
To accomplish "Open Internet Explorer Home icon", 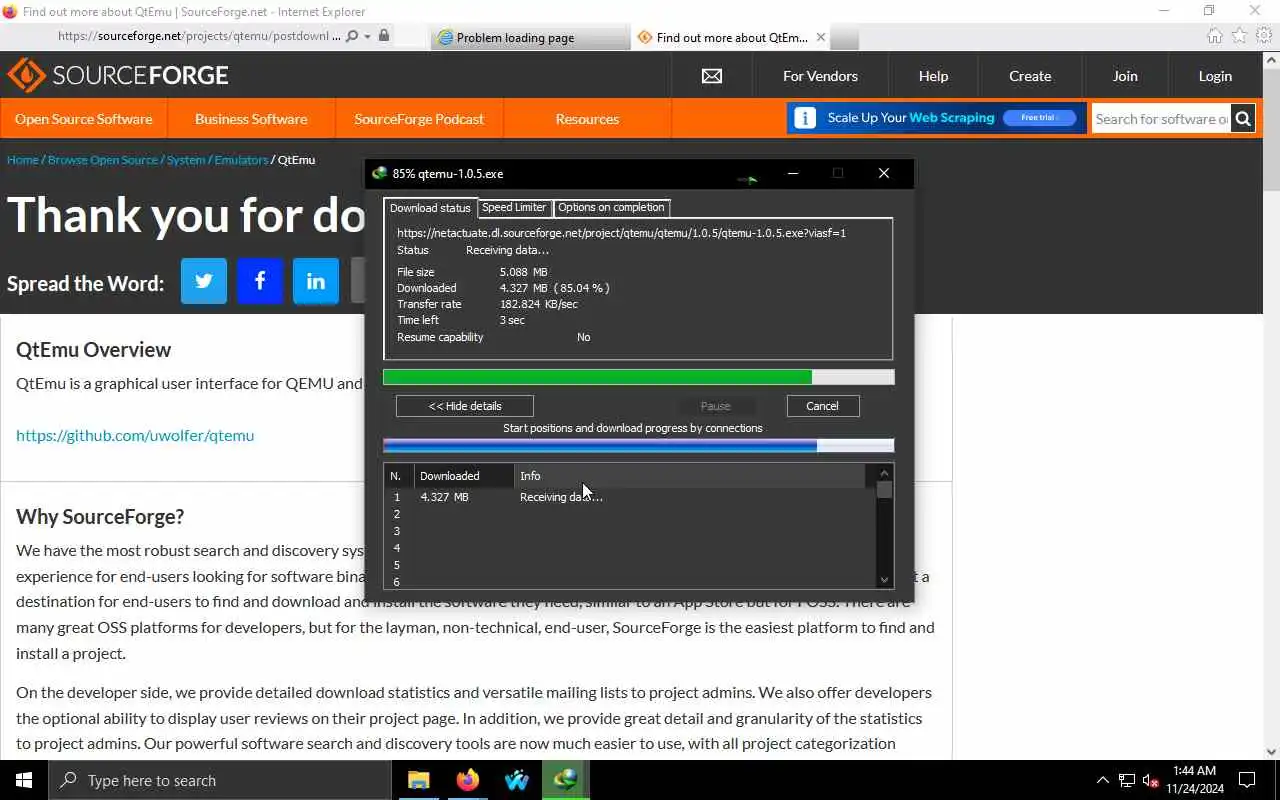I will click(x=1215, y=36).
